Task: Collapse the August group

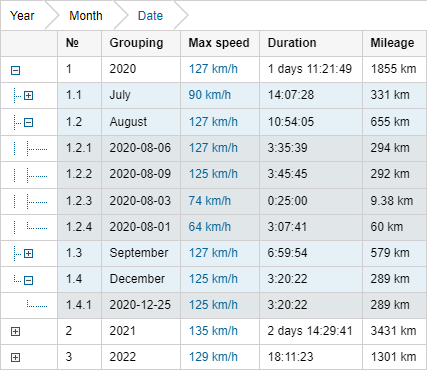Action: (x=29, y=122)
